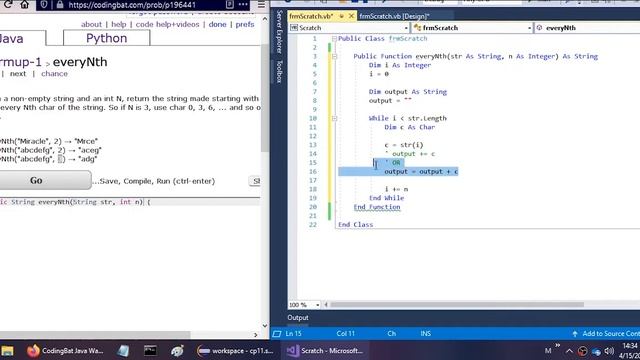Collapse Public Class frmScratch region
Viewport: 640px width, 360px height.
334,39
